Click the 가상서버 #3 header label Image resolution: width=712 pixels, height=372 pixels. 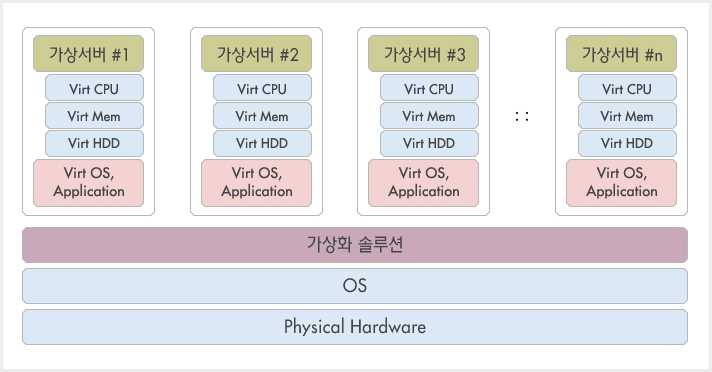(x=424, y=54)
